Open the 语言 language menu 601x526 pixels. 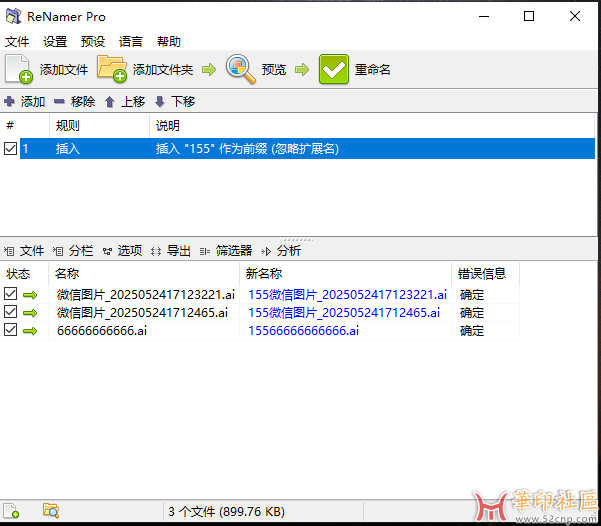[x=131, y=41]
